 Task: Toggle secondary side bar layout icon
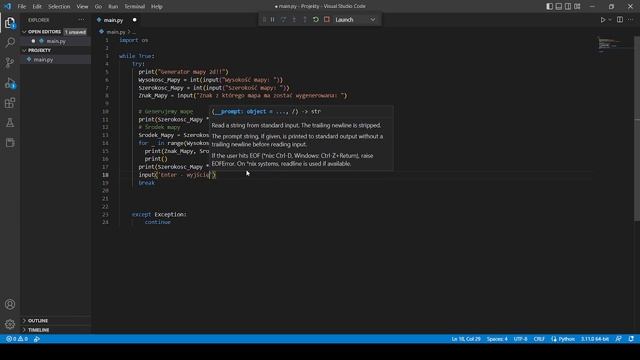tap(568, 7)
